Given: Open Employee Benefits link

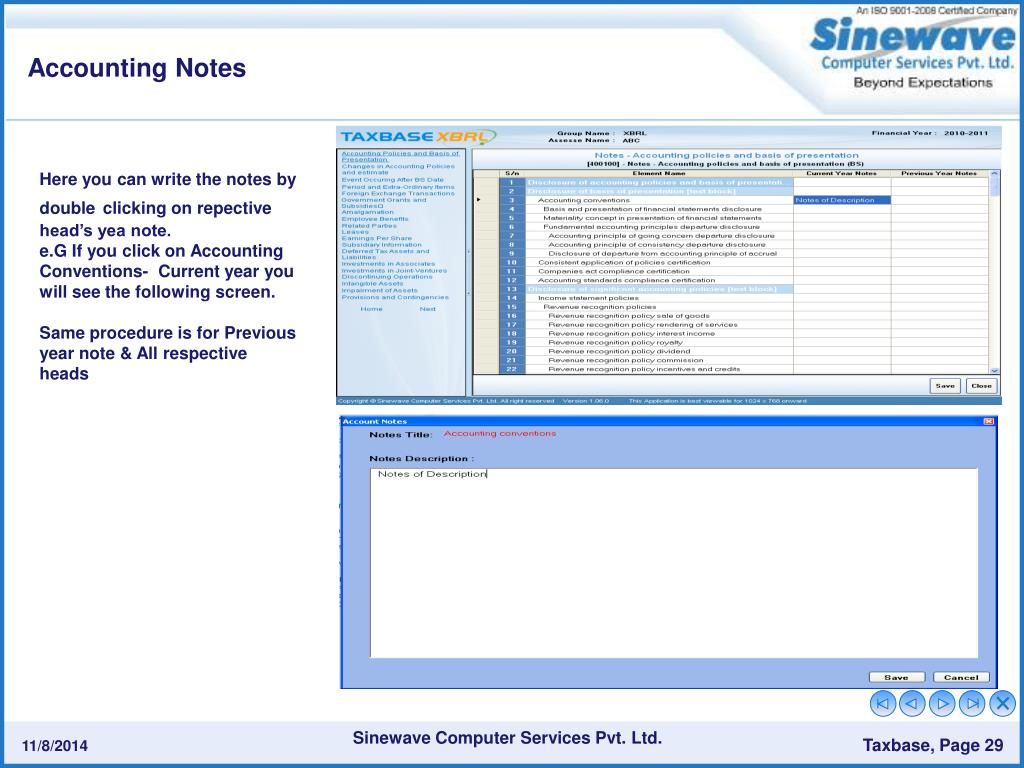Looking at the screenshot, I should (x=375, y=219).
